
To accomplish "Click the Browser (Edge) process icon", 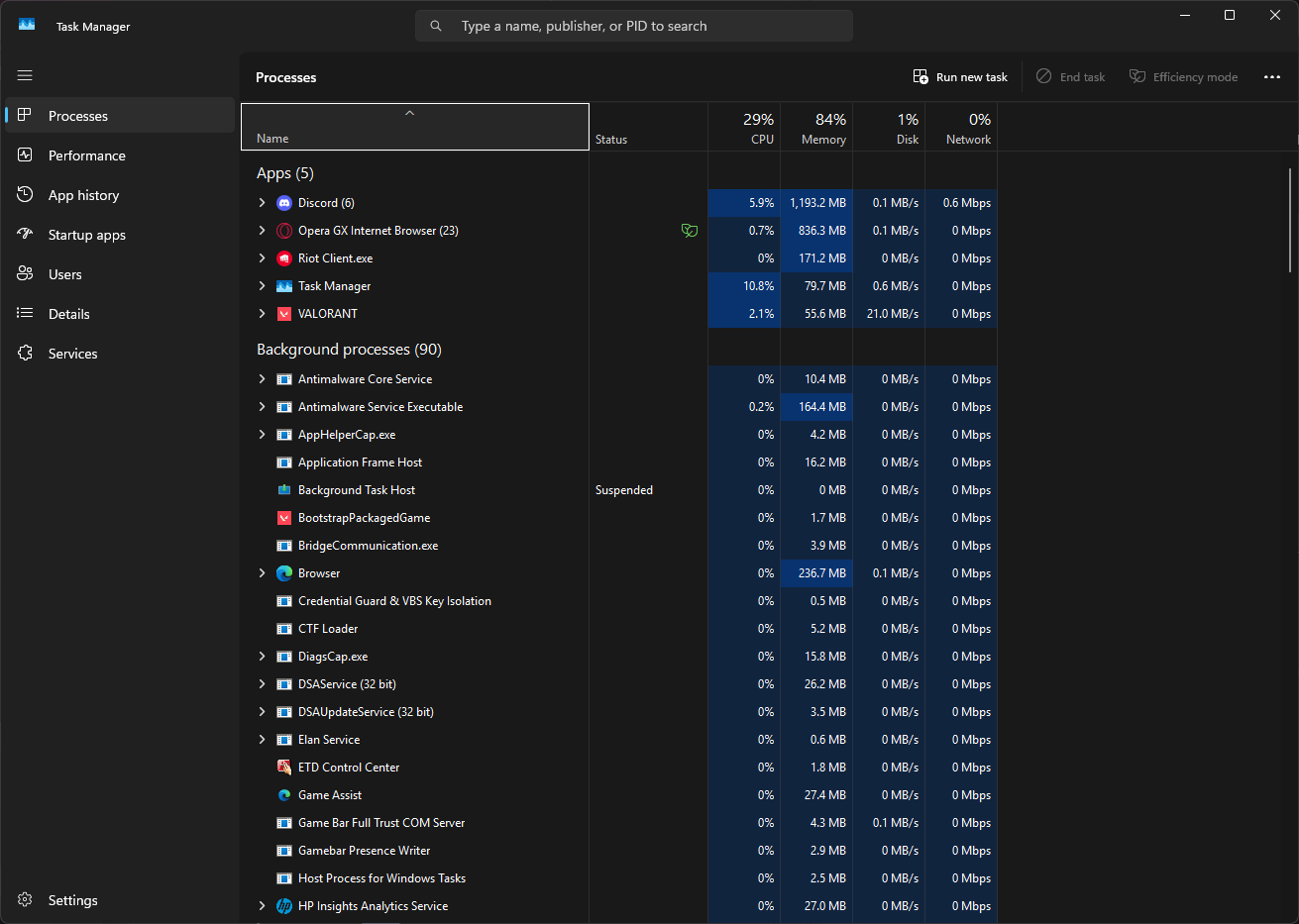I will [x=284, y=573].
